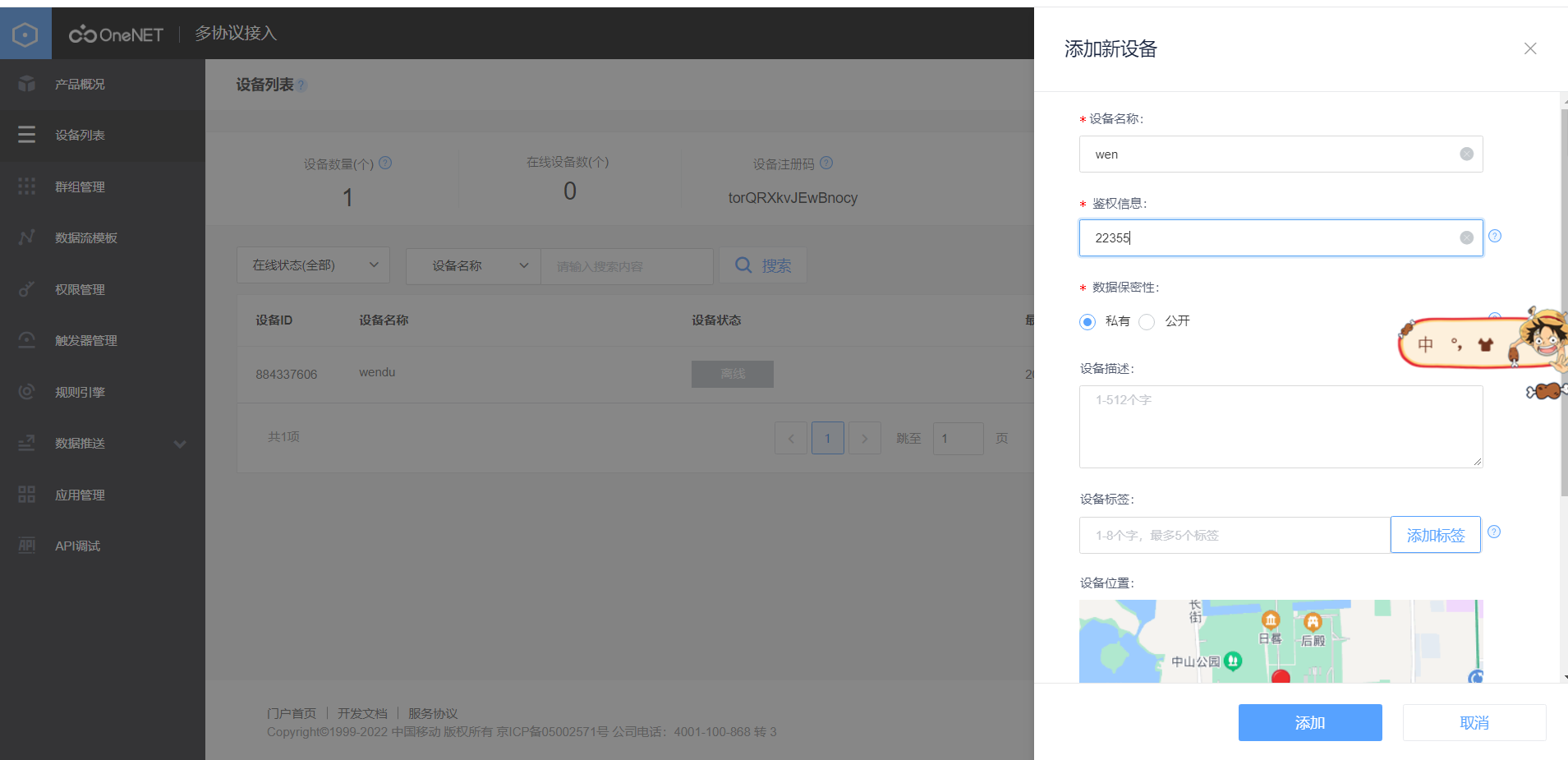Expand the 数据推送 submenu
This screenshot has width=1568, height=760.
pyautogui.click(x=79, y=443)
